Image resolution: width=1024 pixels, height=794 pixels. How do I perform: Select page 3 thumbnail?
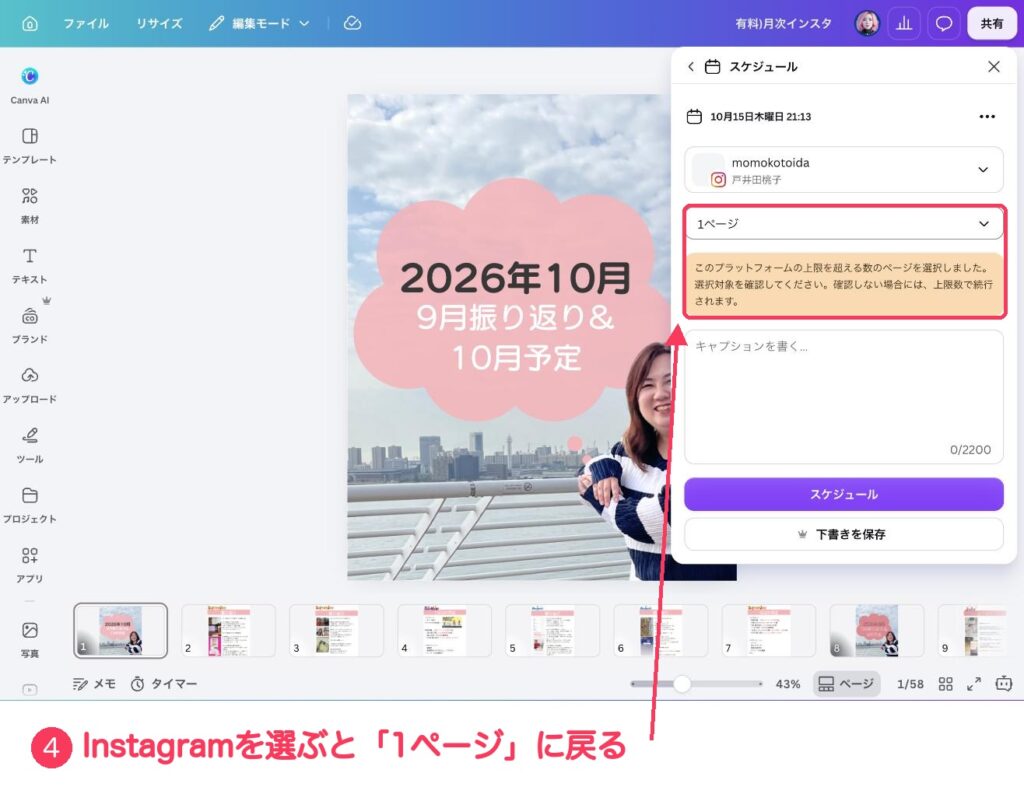(336, 630)
